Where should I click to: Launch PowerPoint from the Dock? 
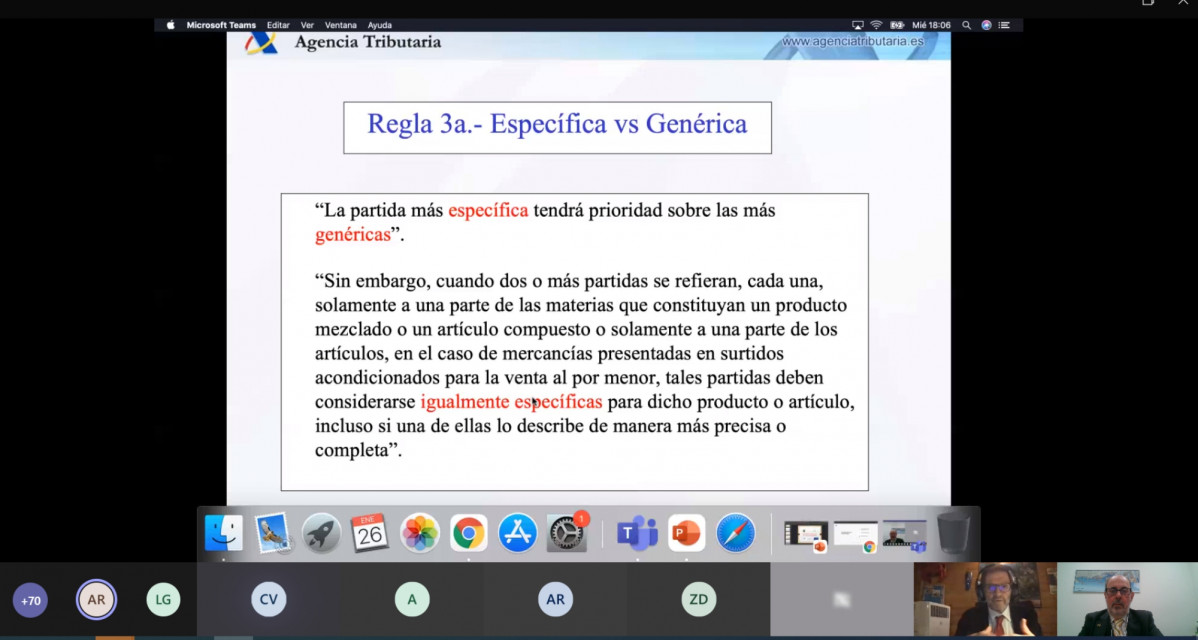pyautogui.click(x=686, y=532)
